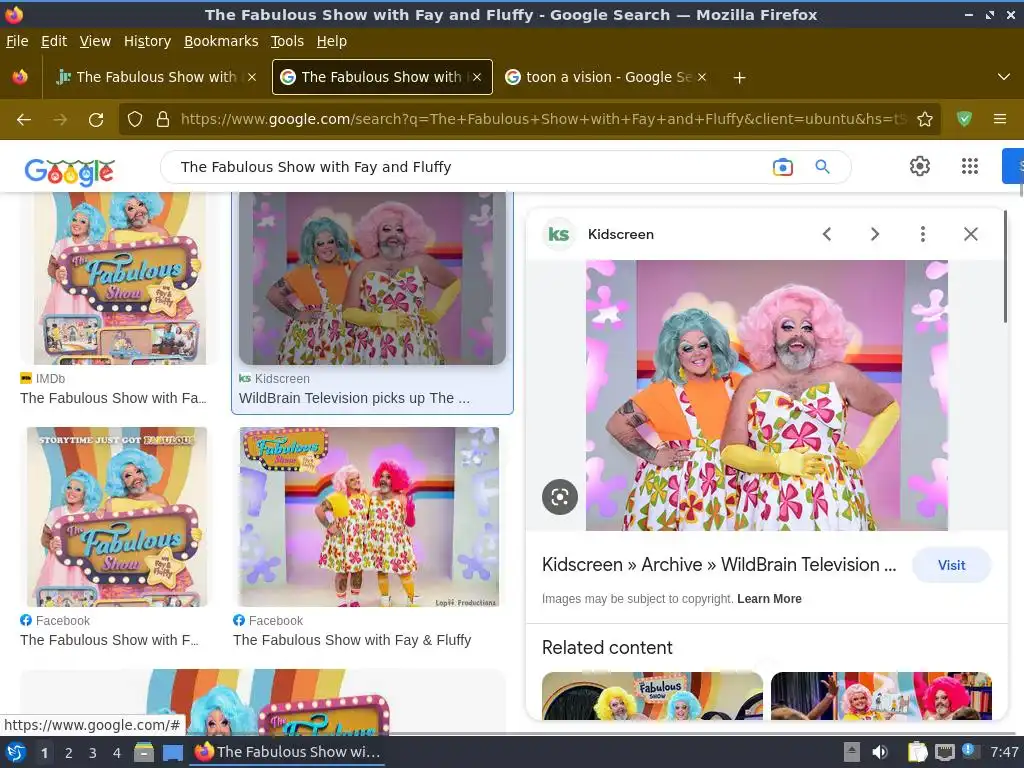Viewport: 1024px width, 768px height.
Task: View site security padlock information
Action: (163, 119)
